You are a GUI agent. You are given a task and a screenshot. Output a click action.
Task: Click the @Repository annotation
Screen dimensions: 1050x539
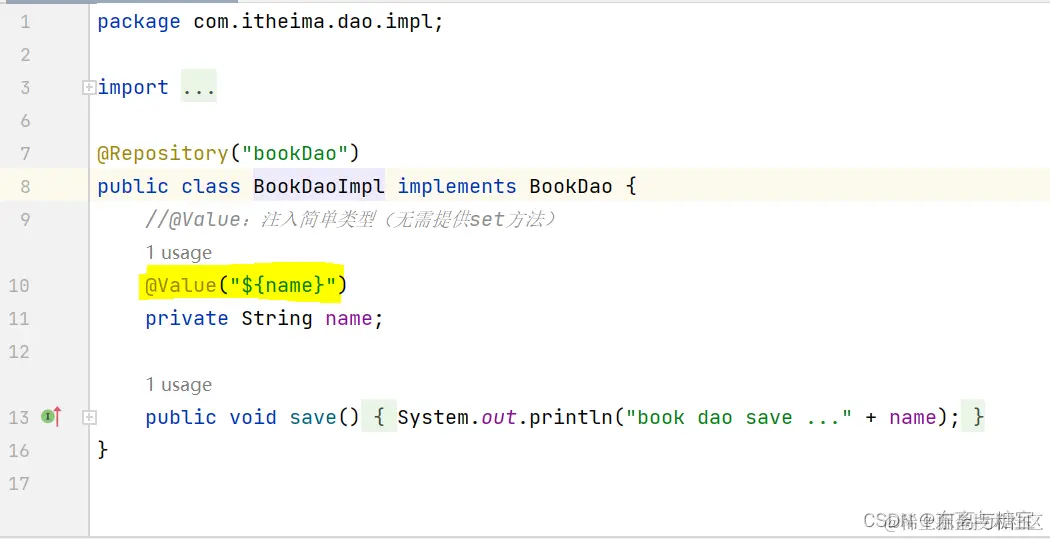(163, 153)
